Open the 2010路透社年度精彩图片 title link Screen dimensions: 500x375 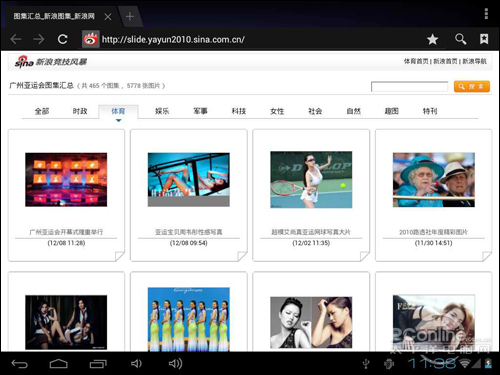pyautogui.click(x=434, y=232)
